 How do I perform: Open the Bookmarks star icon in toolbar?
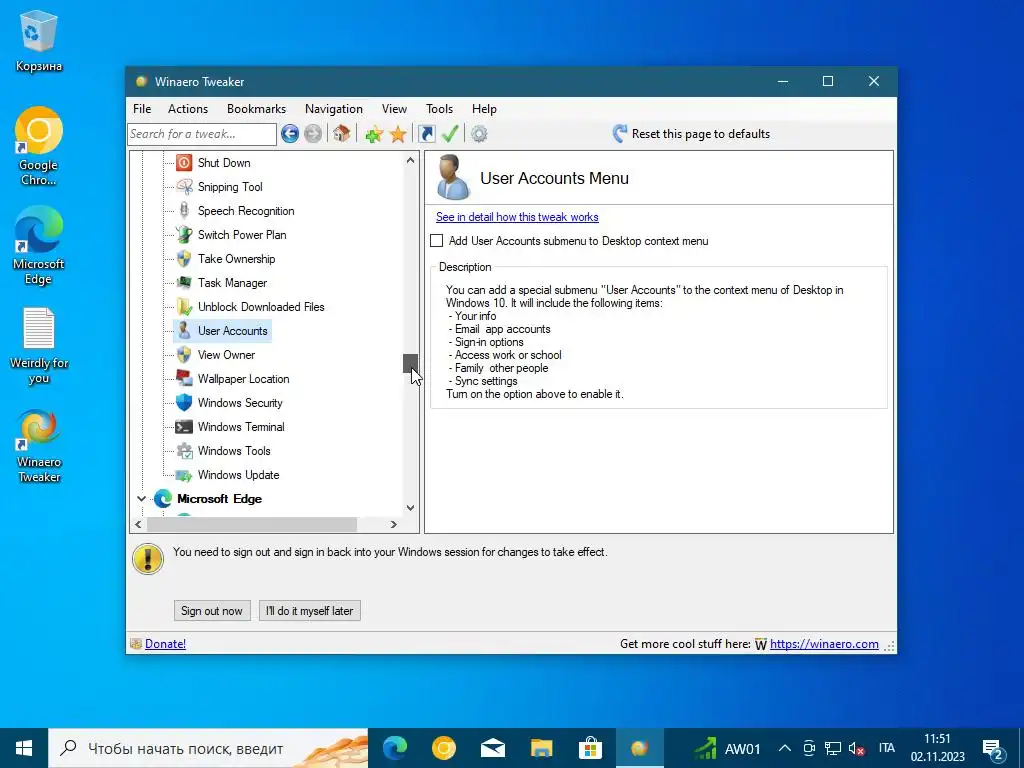pos(398,135)
